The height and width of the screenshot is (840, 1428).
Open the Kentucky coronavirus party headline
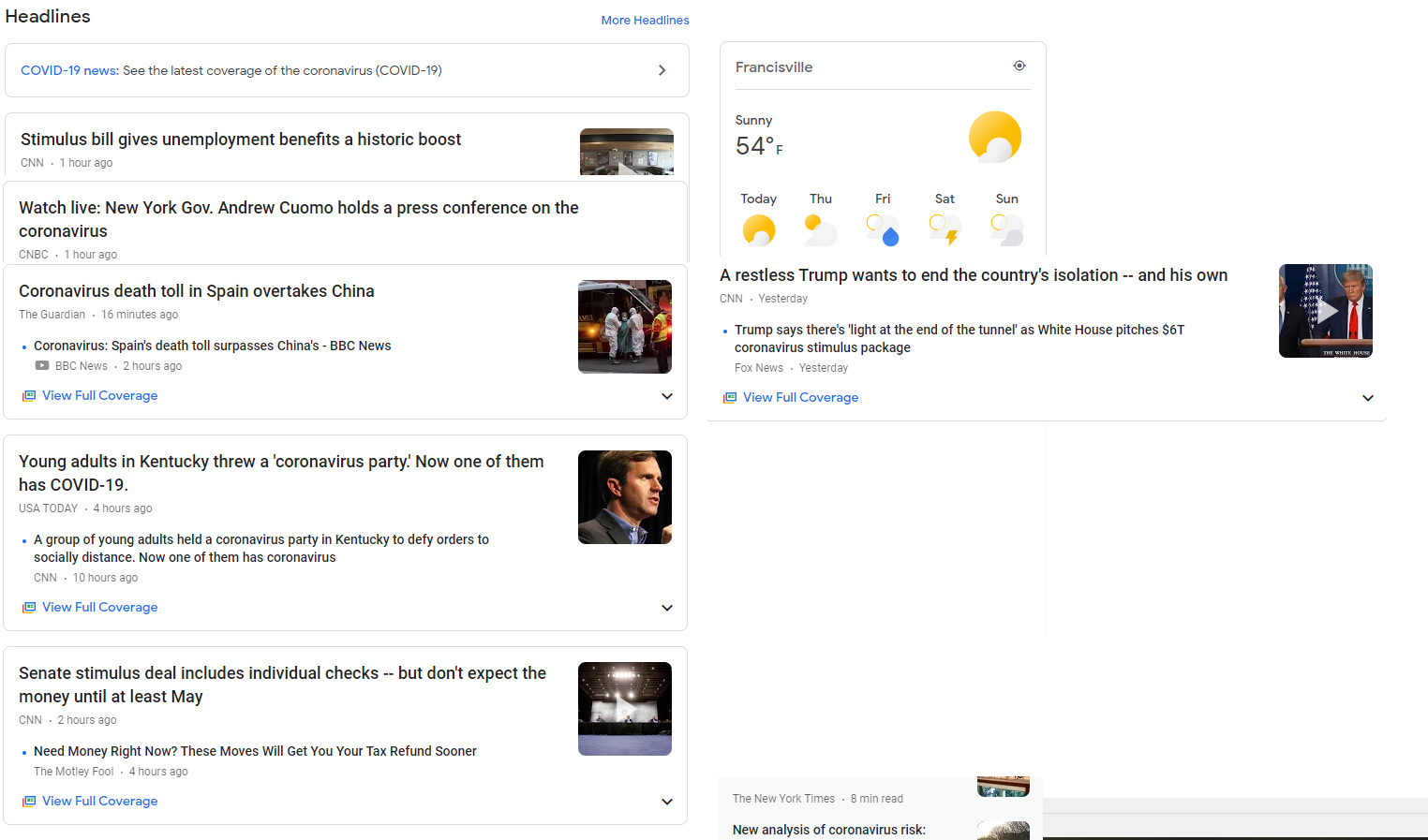click(x=281, y=473)
